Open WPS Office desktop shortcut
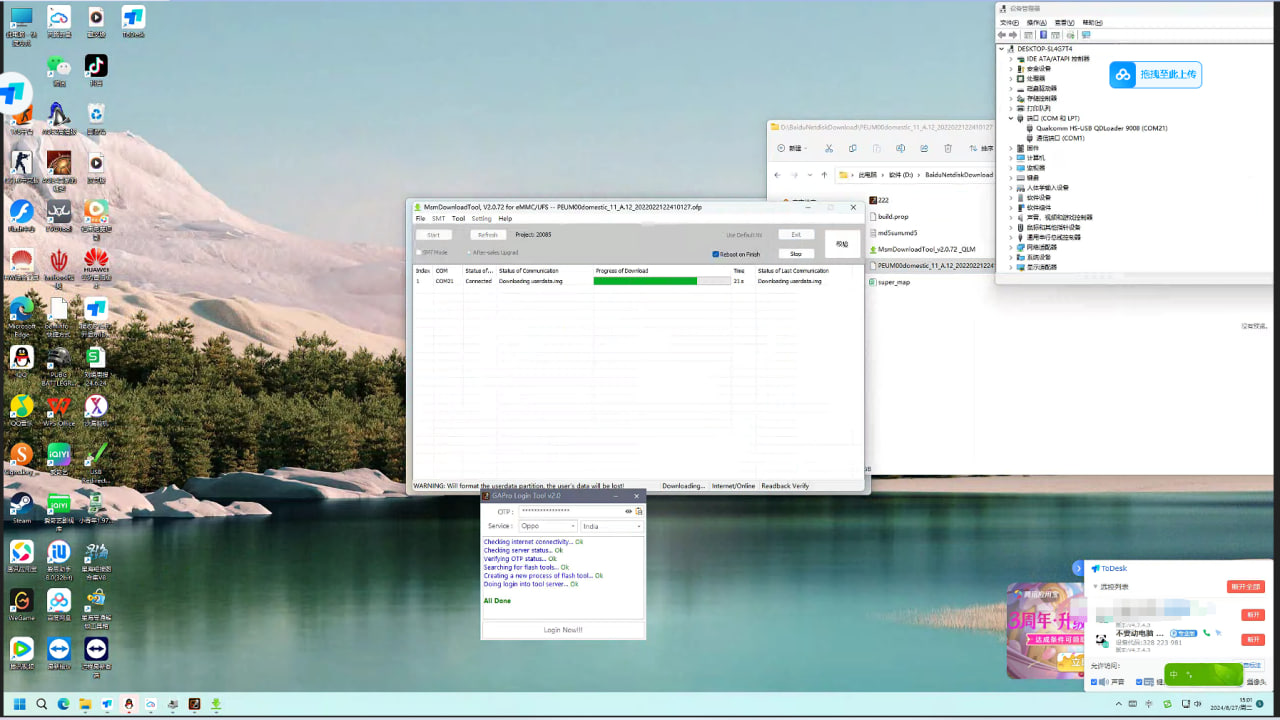 (59, 407)
